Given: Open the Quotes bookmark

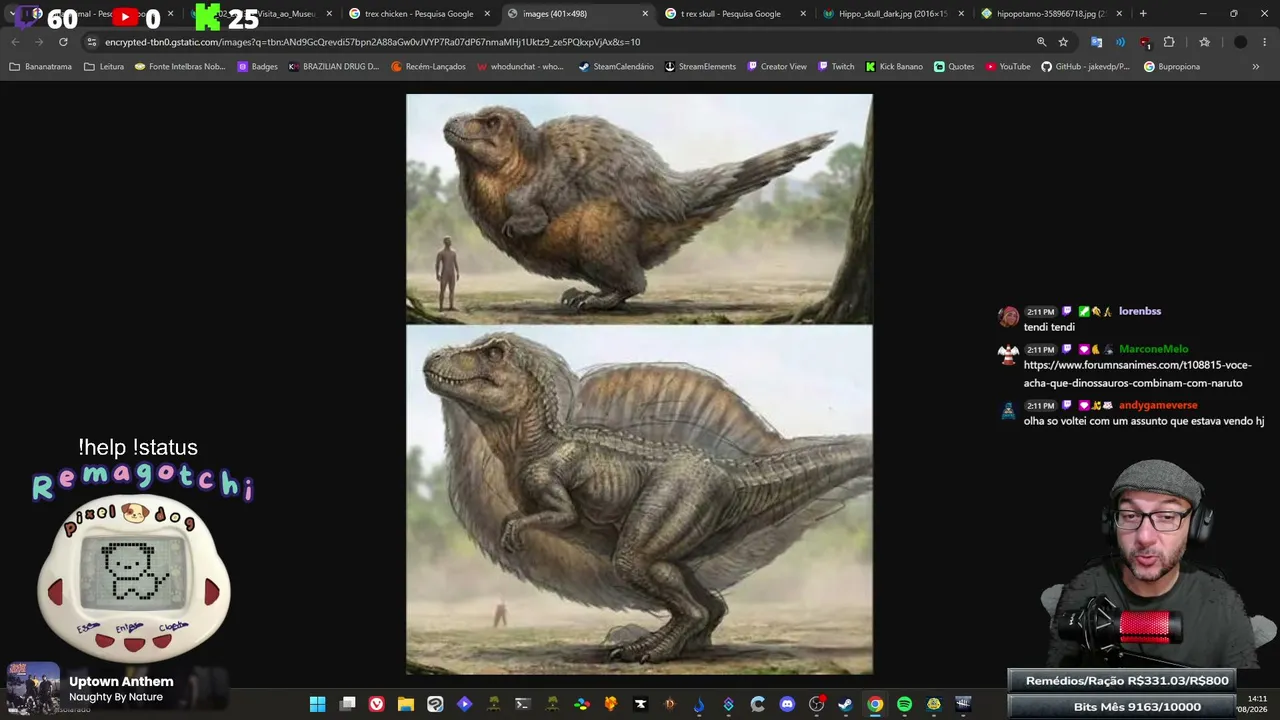Looking at the screenshot, I should tap(954, 67).
